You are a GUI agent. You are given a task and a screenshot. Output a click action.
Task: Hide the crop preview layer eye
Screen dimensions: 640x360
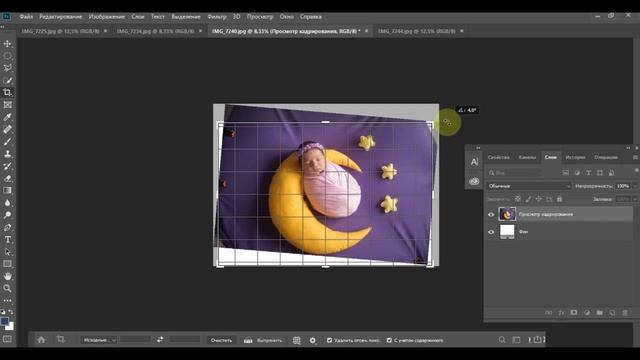[x=491, y=214]
